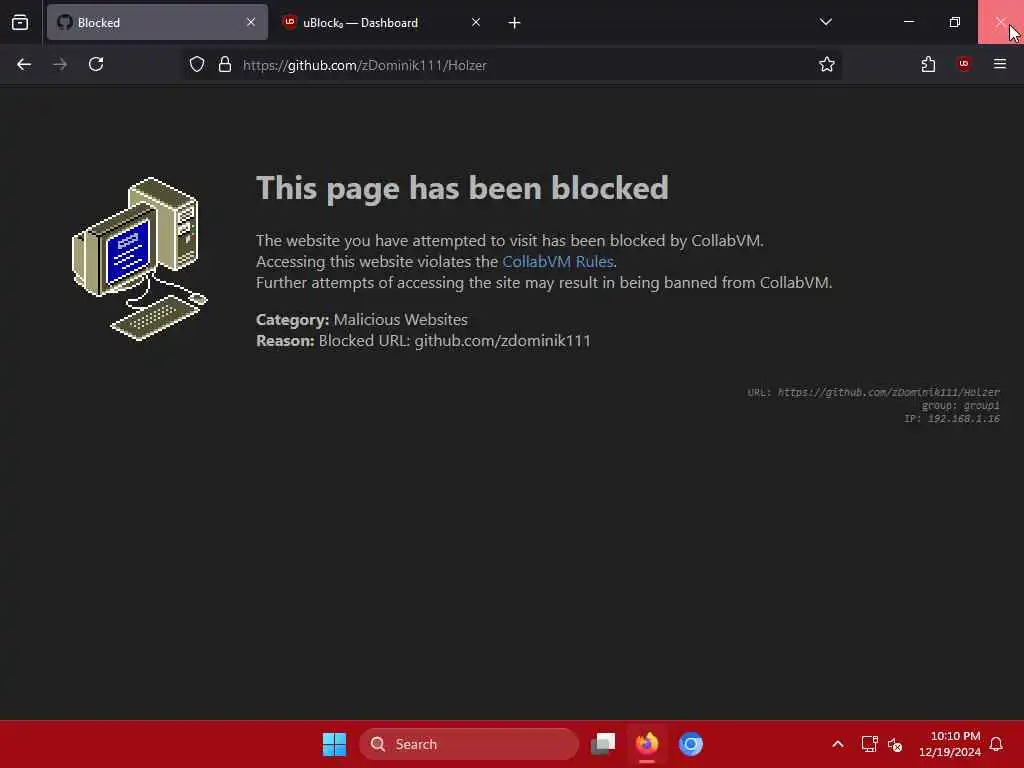Click 'This page has been blocked' heading
1024x768 pixels.
pos(462,188)
